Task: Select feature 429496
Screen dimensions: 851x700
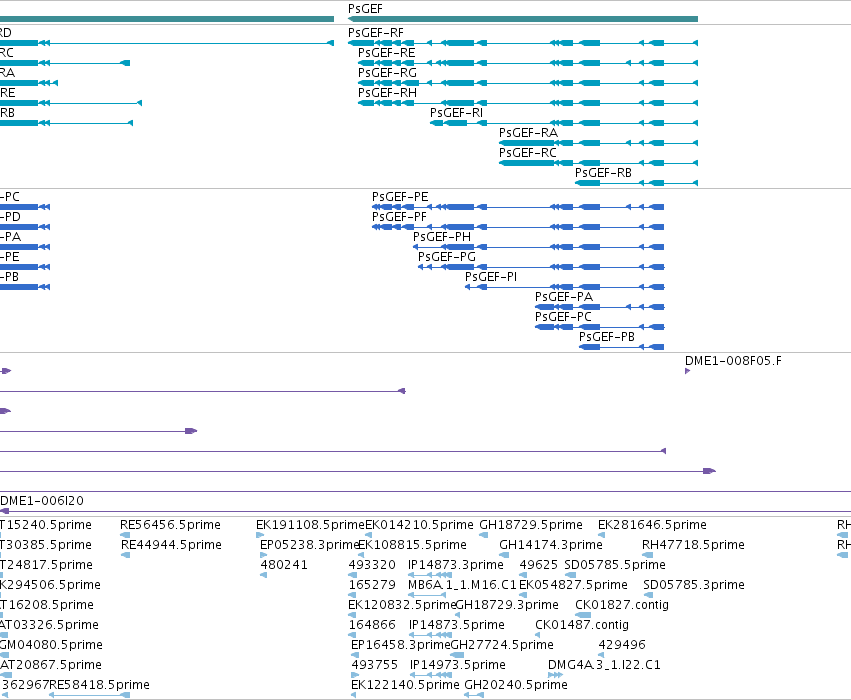Action: [621, 645]
